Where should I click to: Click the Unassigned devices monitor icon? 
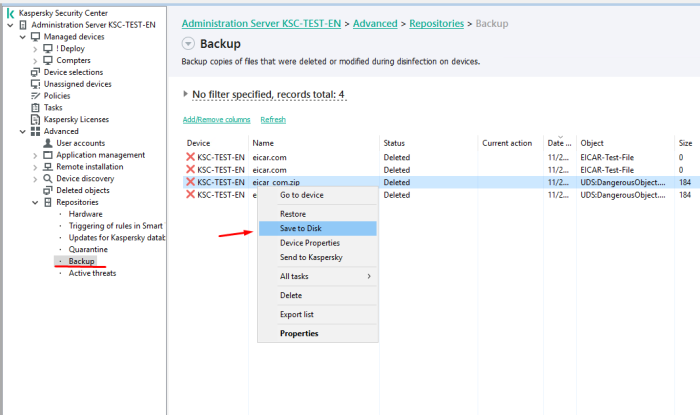pos(36,84)
